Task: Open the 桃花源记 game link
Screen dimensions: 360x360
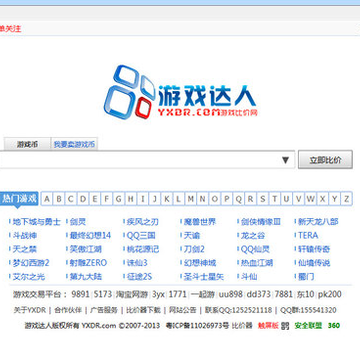Action: click(143, 249)
